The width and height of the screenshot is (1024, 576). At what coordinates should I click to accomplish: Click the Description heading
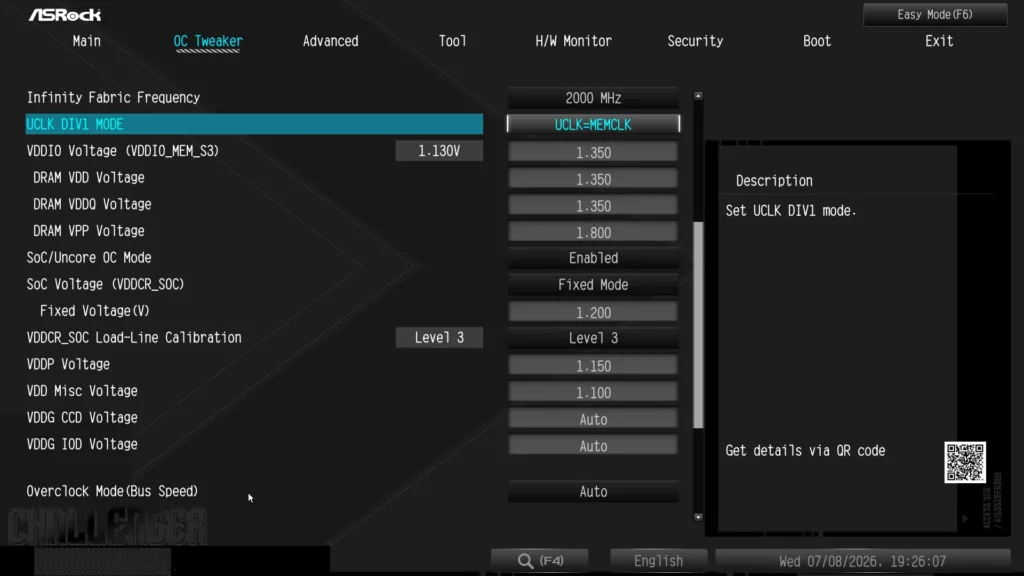coord(774,181)
